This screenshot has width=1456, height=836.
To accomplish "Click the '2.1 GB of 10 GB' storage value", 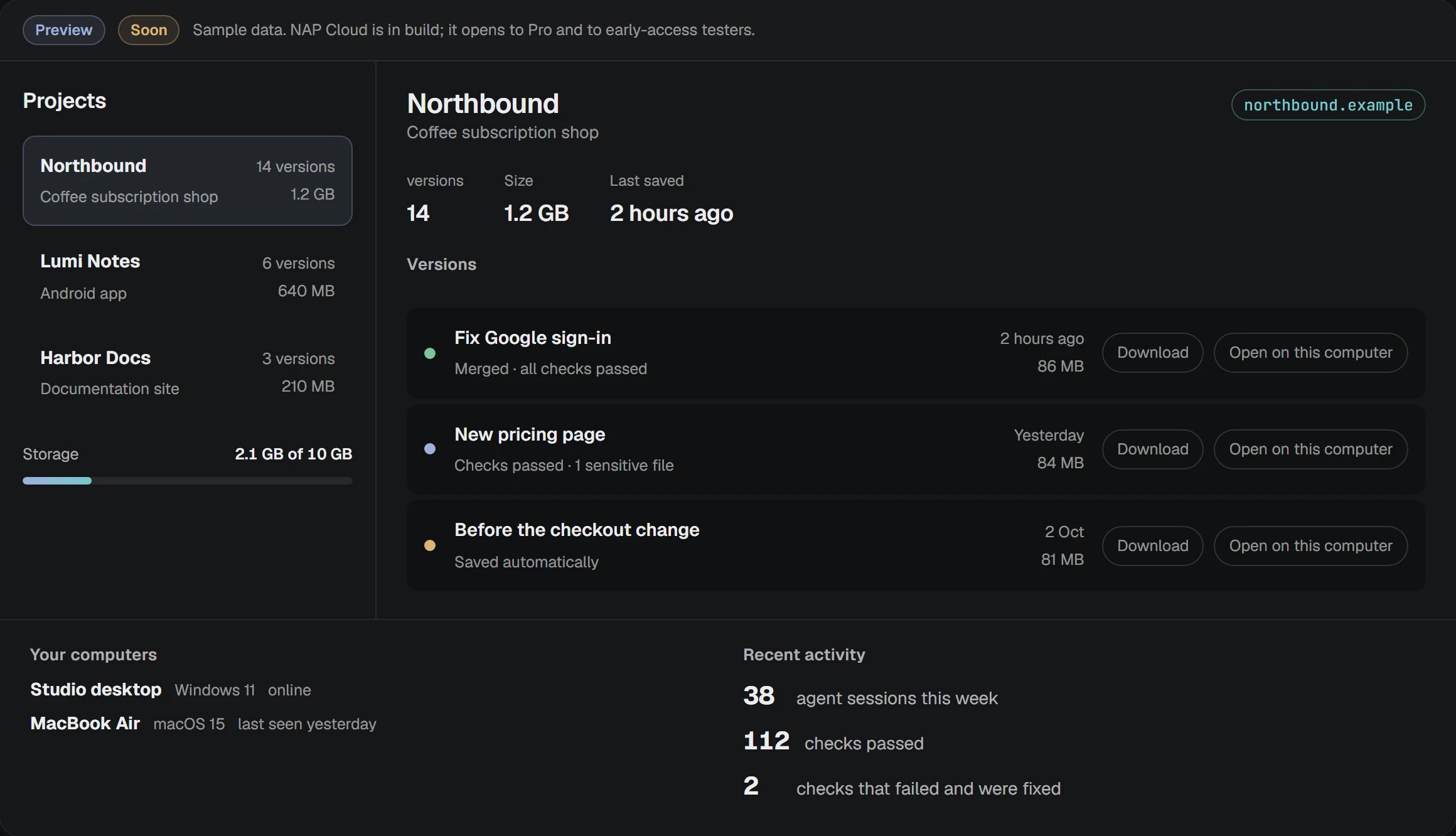I will pos(294,454).
